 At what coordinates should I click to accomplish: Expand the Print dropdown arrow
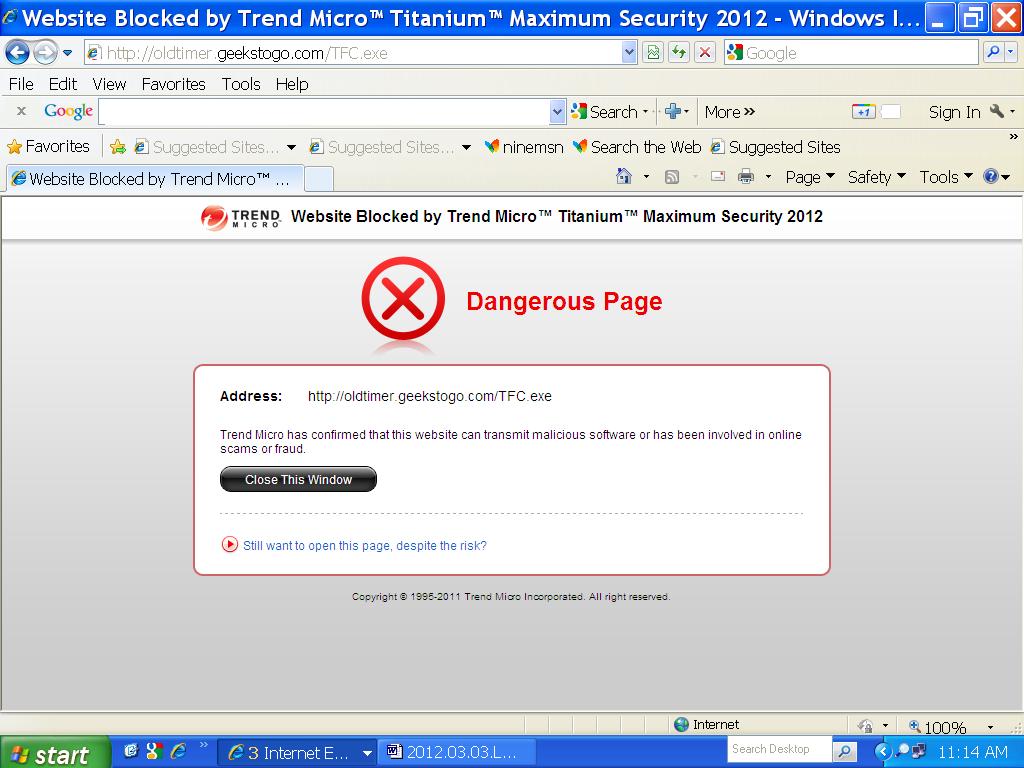768,177
